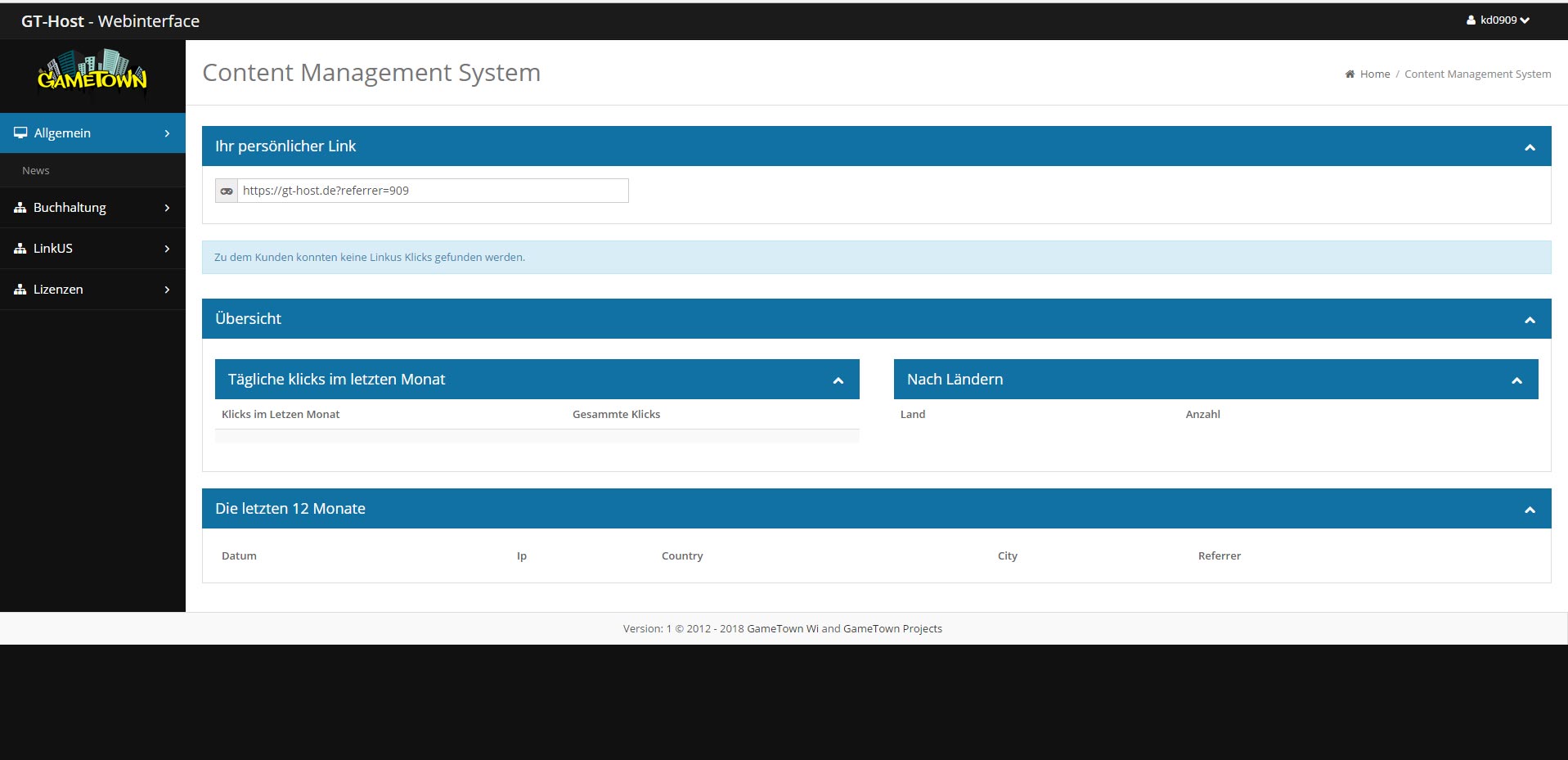The height and width of the screenshot is (760, 1568).
Task: Click the home icon in breadcrumb
Action: click(x=1350, y=74)
